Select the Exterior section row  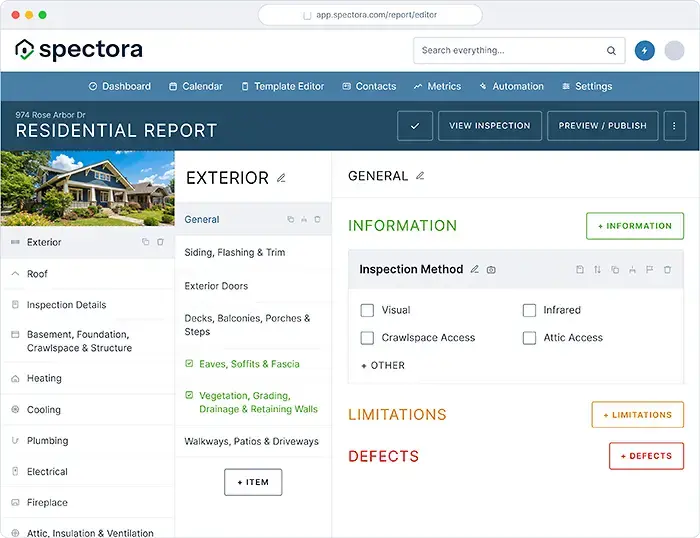point(88,242)
